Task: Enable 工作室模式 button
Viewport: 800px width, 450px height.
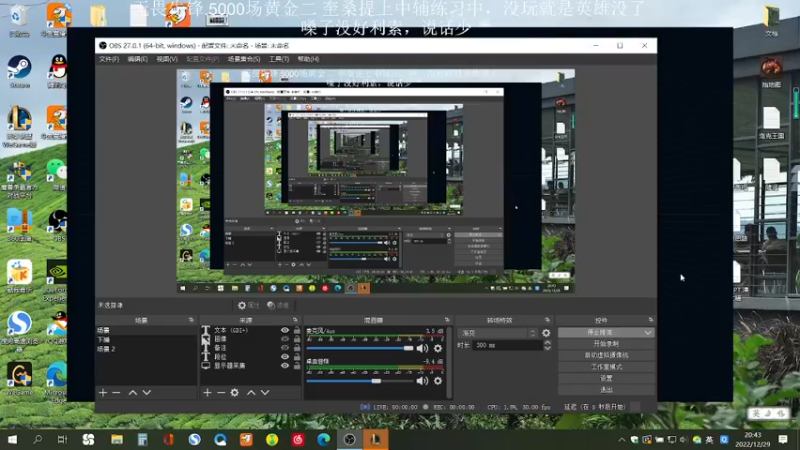Action: click(x=606, y=367)
